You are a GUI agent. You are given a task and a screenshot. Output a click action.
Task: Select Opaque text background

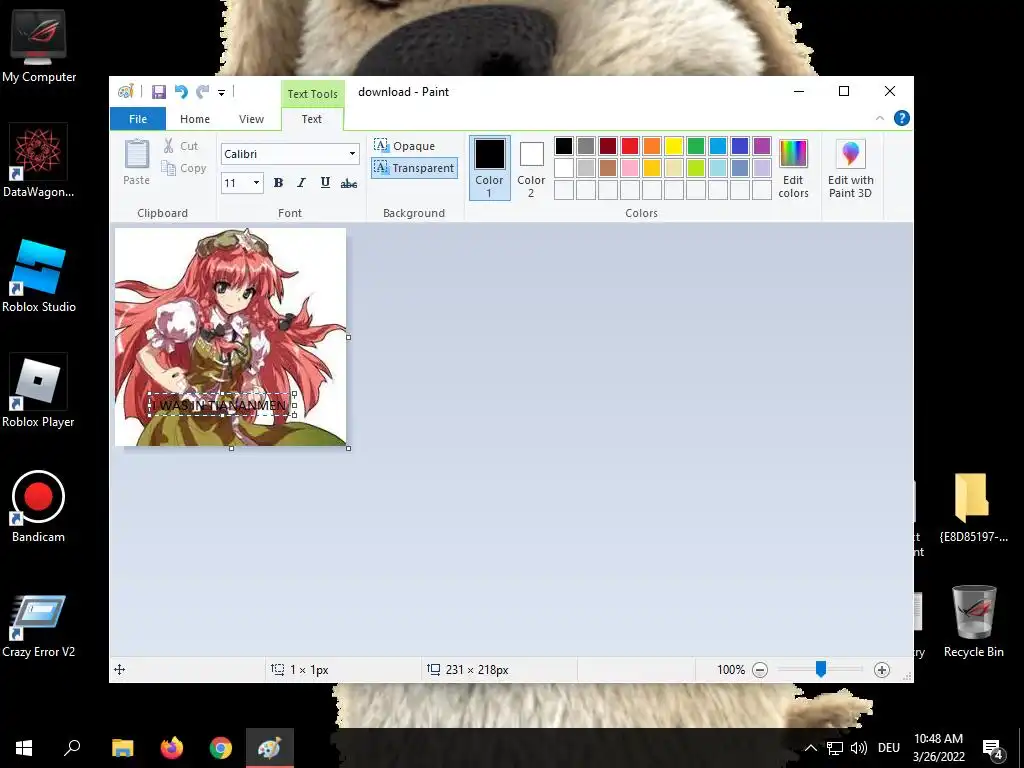[x=405, y=146]
